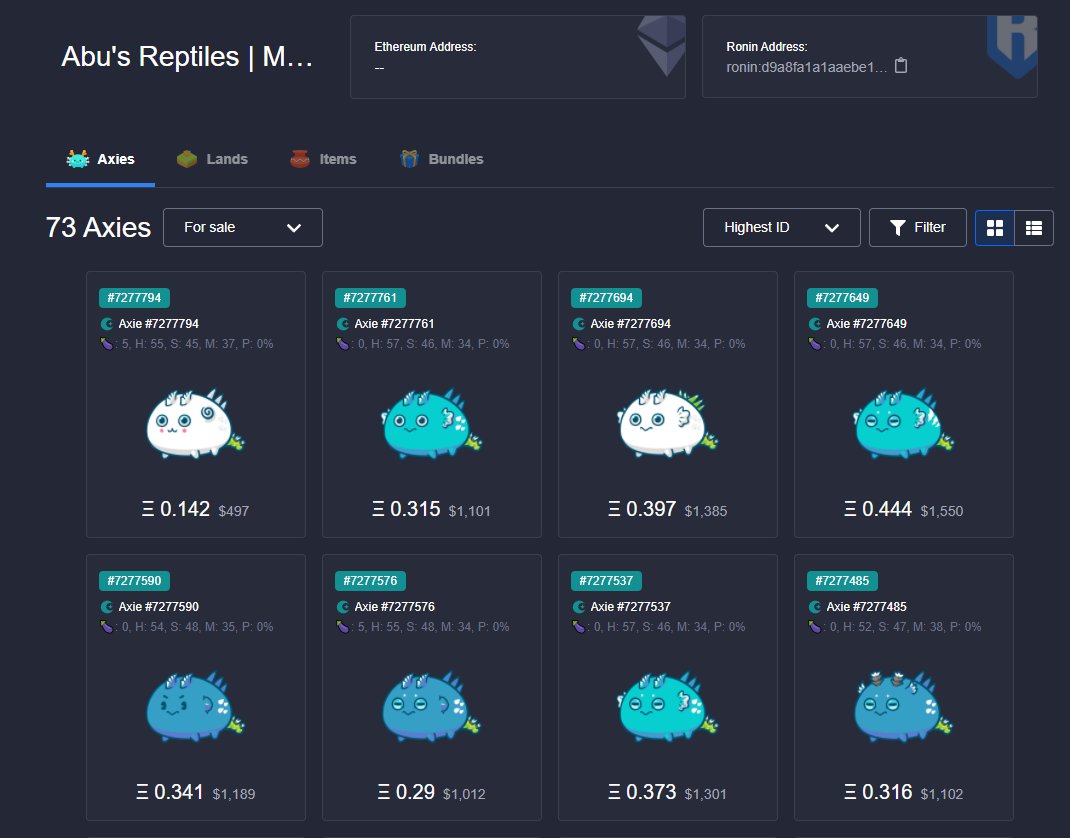The height and width of the screenshot is (838, 1070).
Task: Click the class icon beside Axie #7277590
Action: click(106, 607)
